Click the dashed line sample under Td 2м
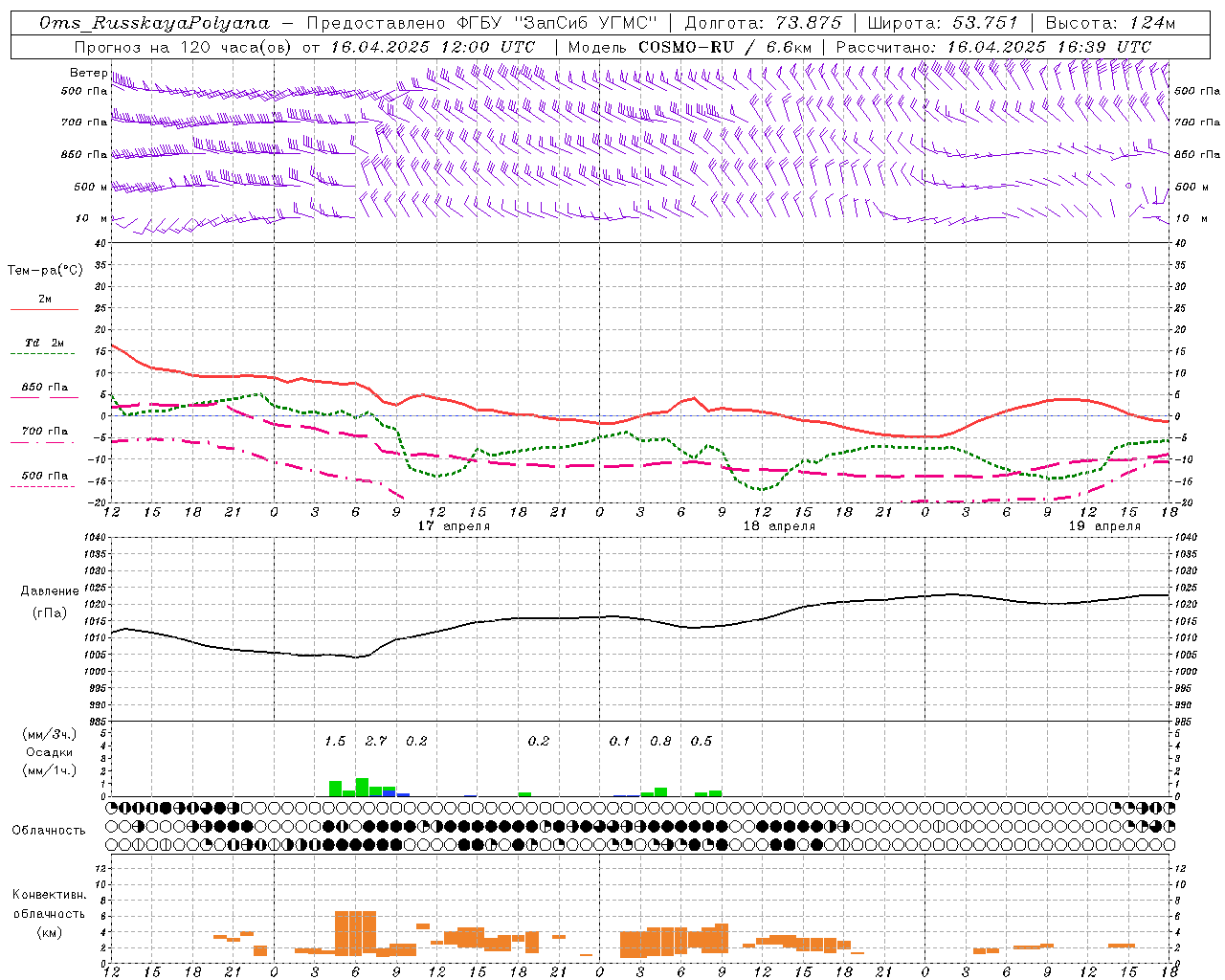 coord(42,353)
